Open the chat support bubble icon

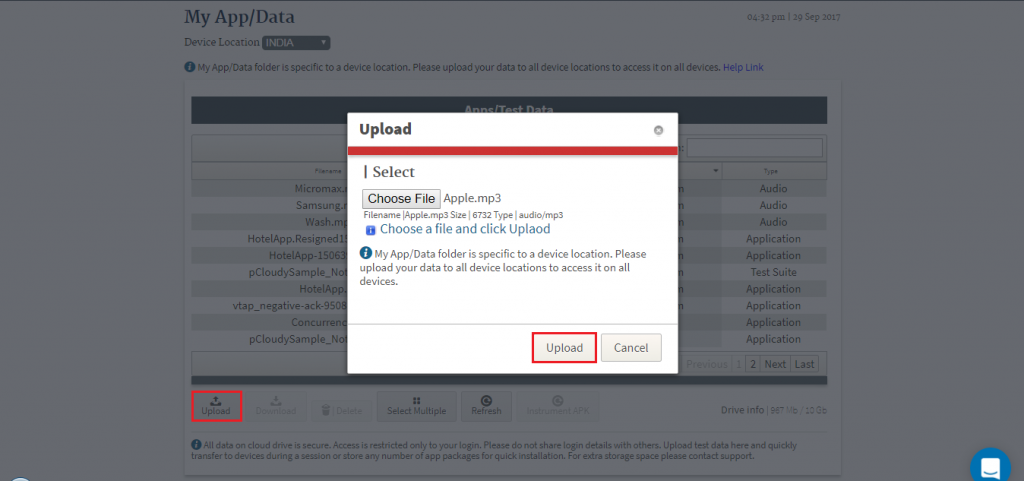click(990, 467)
